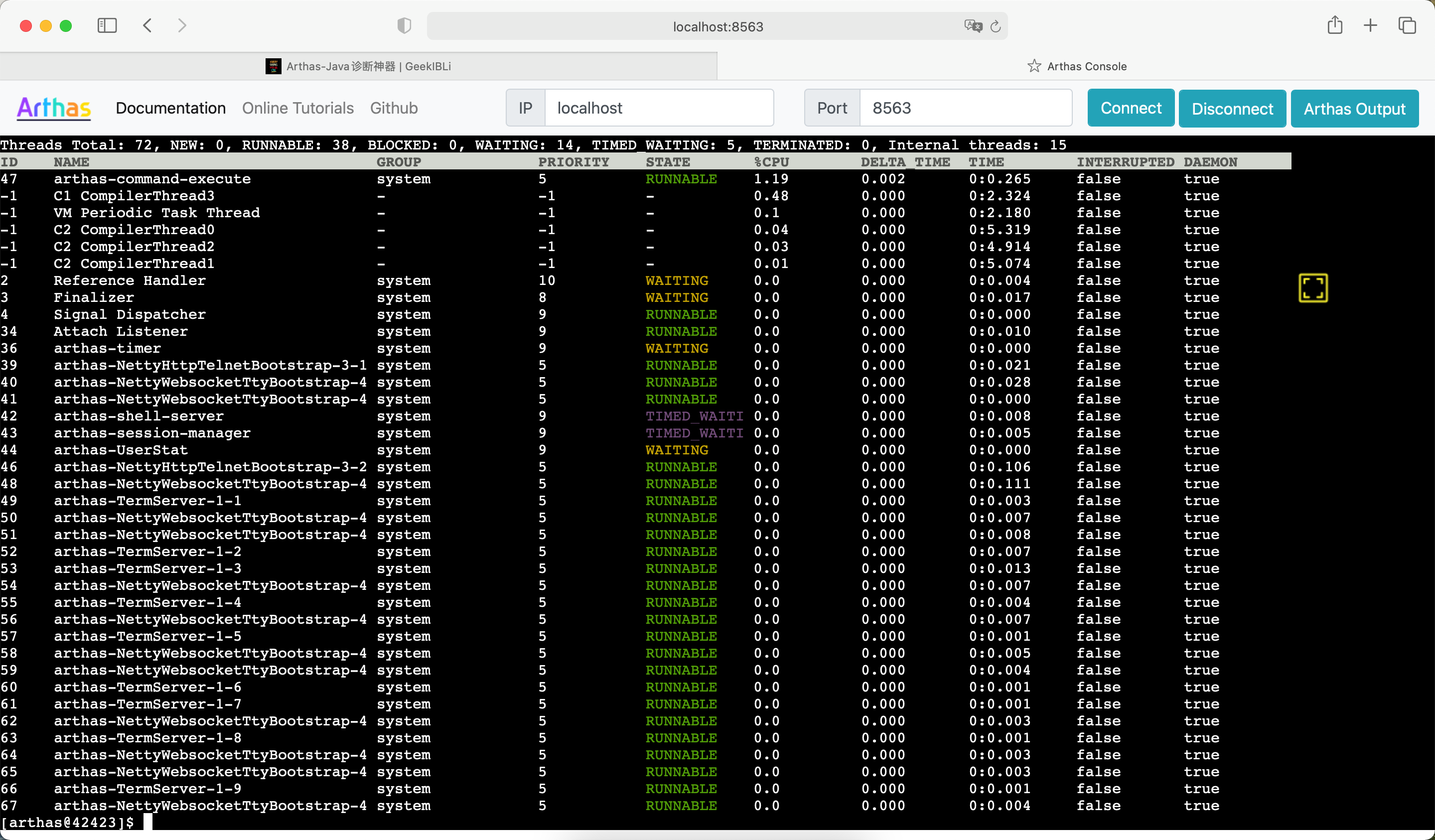Viewport: 1435px width, 840px height.
Task: Click the STATE column header
Action: tap(667, 162)
